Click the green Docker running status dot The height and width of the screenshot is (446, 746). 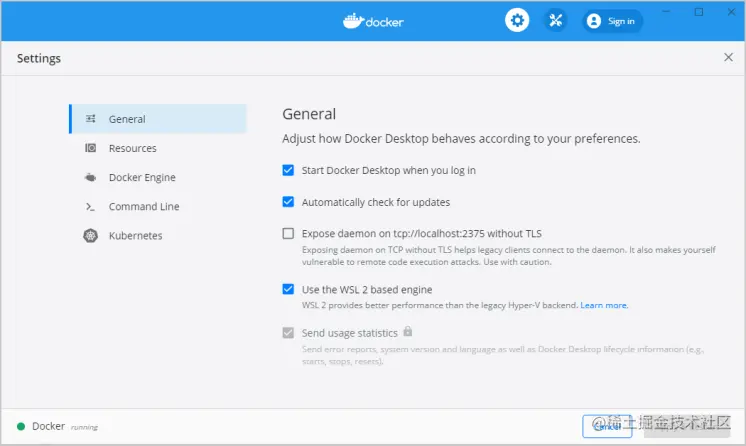(21, 426)
